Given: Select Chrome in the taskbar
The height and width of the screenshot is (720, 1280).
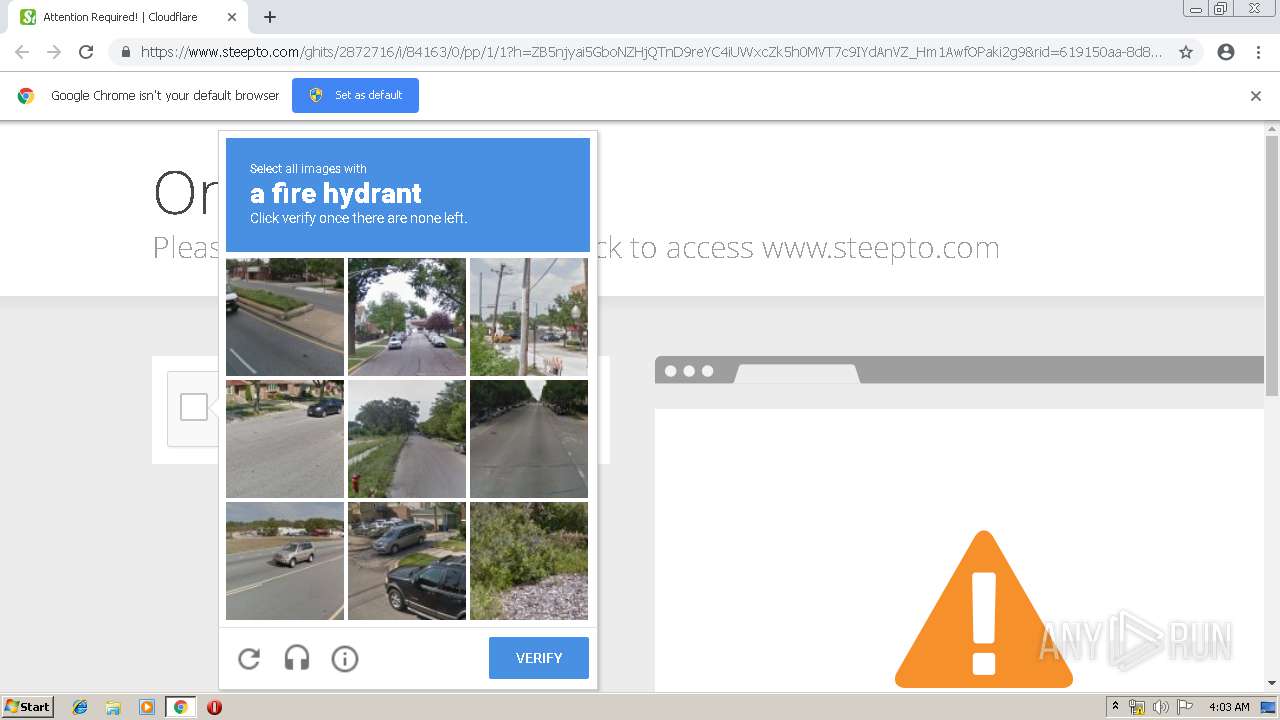Looking at the screenshot, I should 180,707.
